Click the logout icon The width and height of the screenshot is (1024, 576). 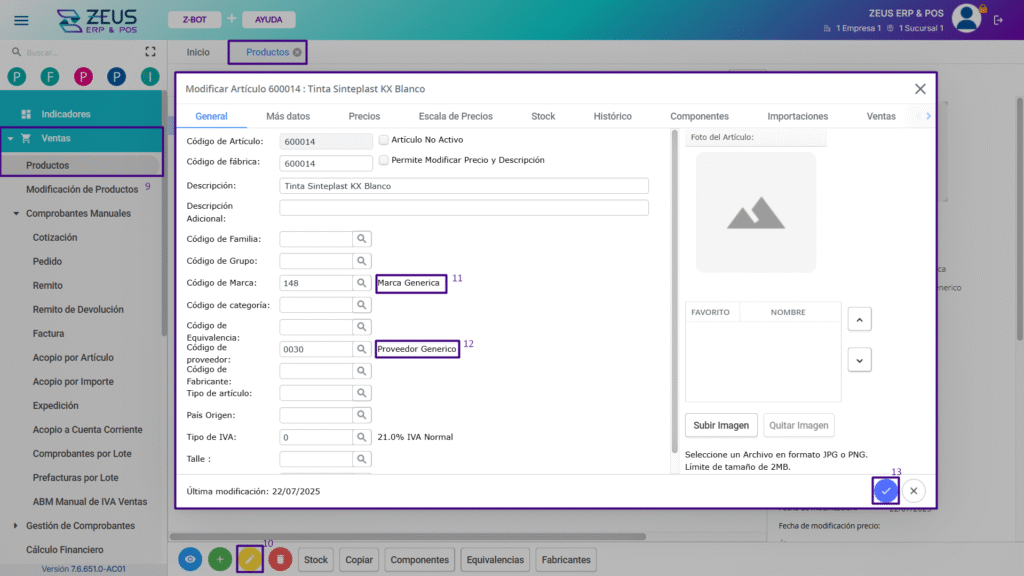998,20
